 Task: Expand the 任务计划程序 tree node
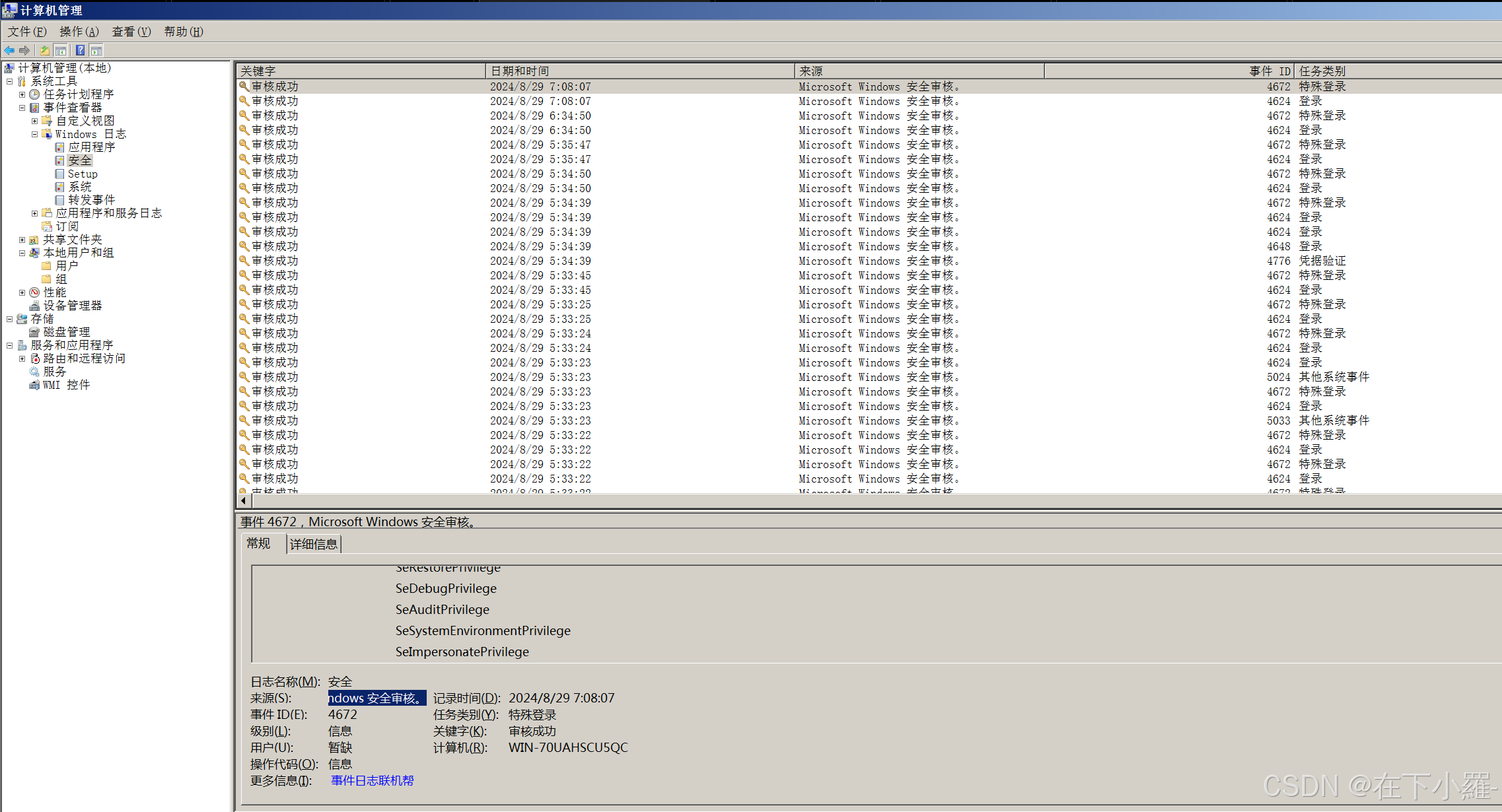(22, 94)
